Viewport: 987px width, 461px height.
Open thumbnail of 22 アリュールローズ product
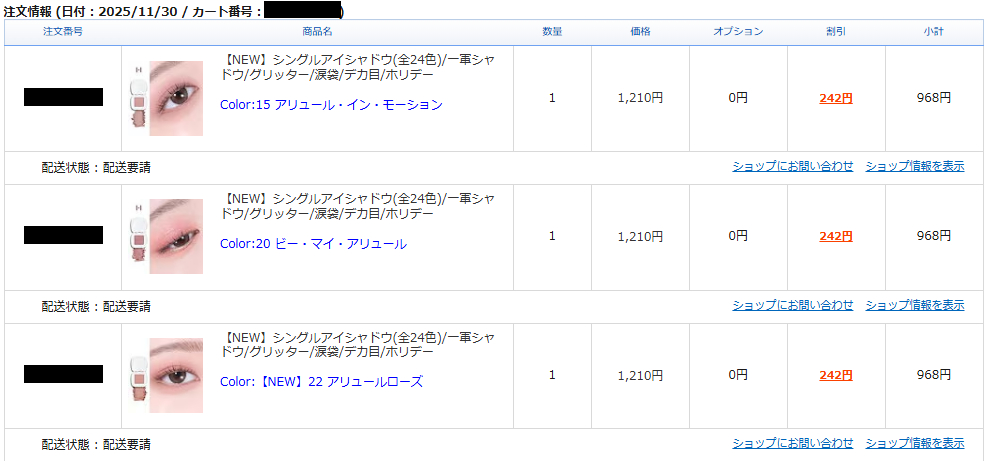click(167, 375)
